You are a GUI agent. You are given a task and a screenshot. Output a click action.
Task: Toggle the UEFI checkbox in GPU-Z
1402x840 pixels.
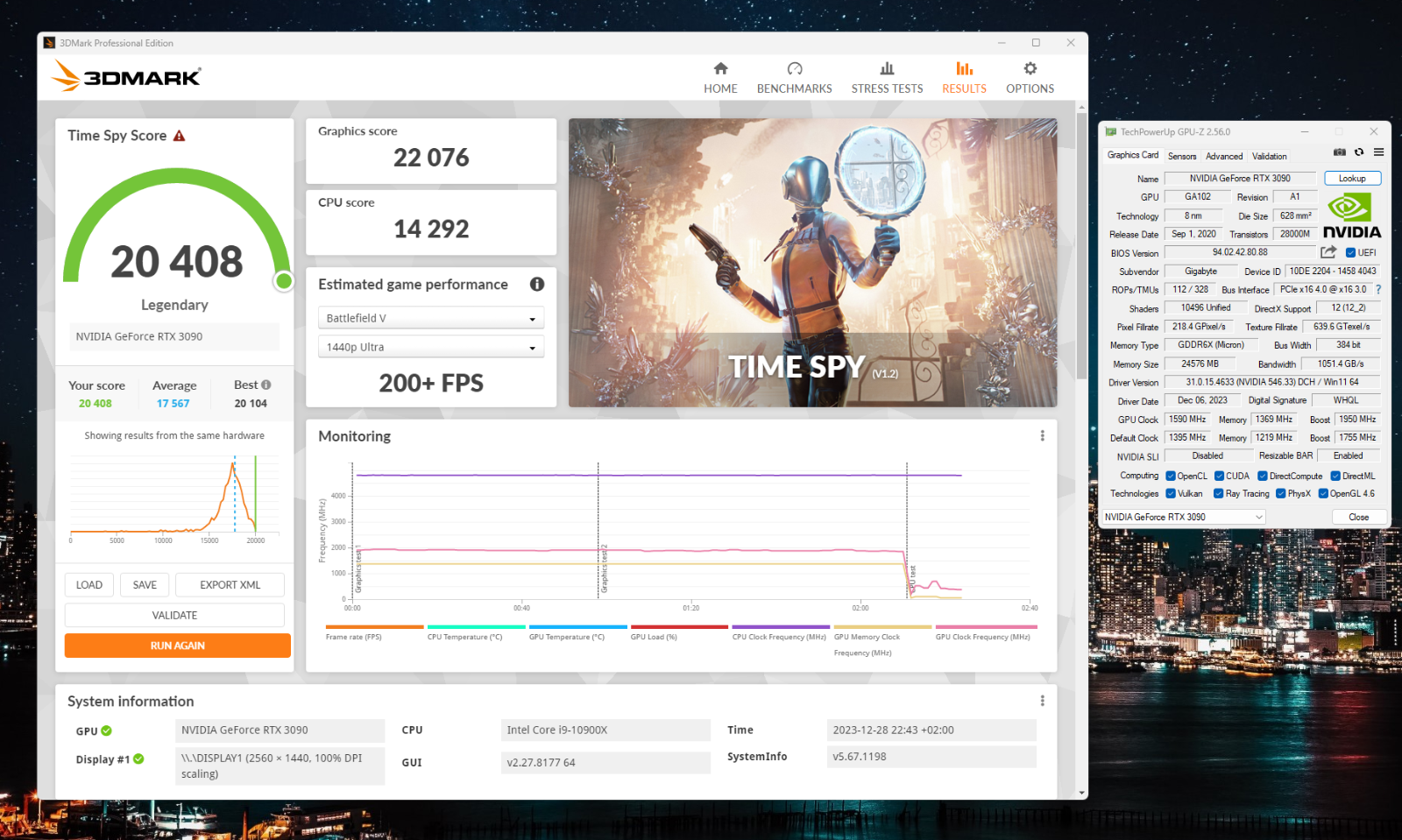click(1350, 253)
